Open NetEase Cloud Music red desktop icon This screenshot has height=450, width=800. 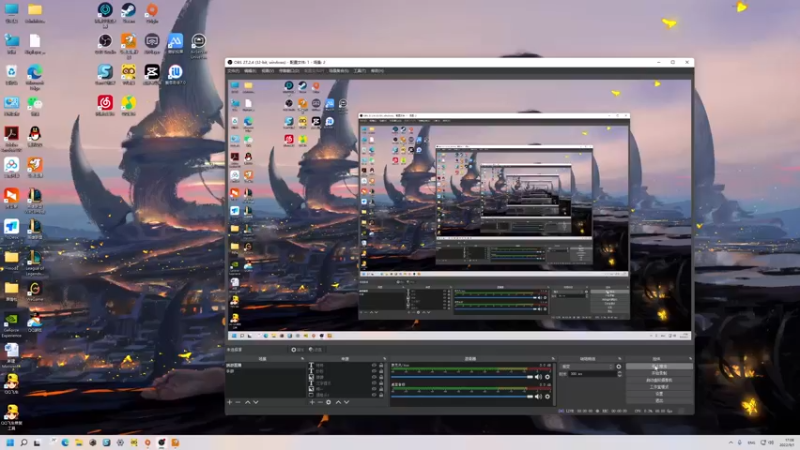click(x=105, y=106)
